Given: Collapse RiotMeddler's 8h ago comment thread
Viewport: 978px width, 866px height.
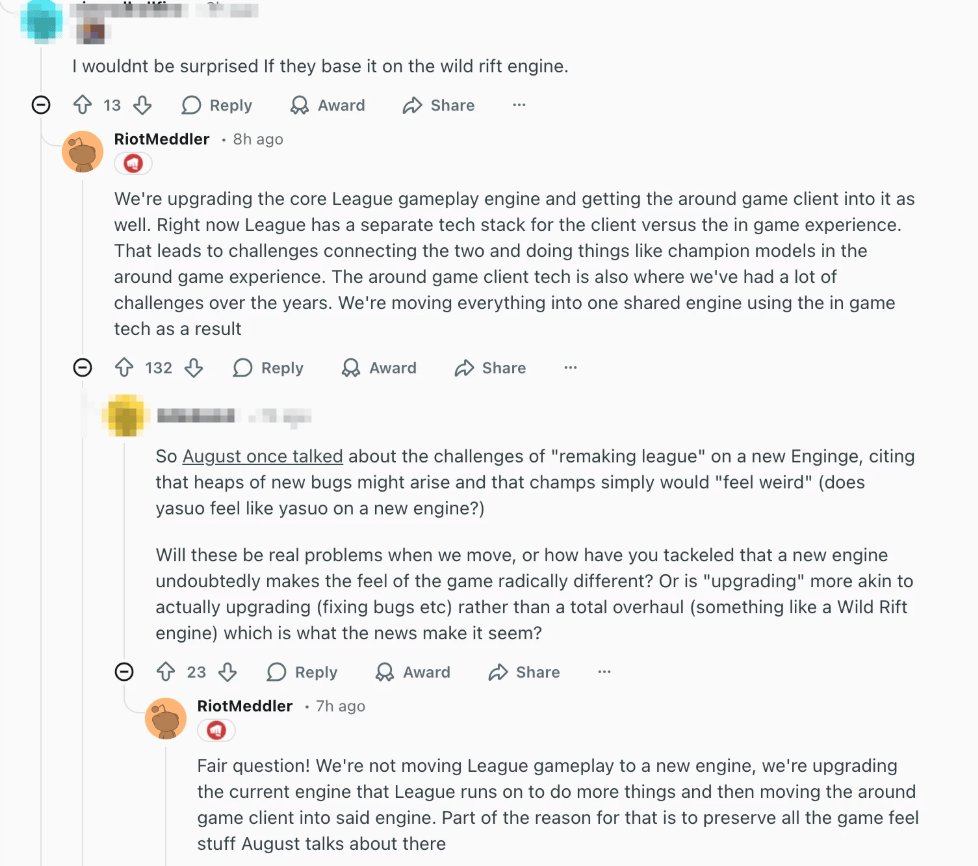Looking at the screenshot, I should pyautogui.click(x=83, y=368).
